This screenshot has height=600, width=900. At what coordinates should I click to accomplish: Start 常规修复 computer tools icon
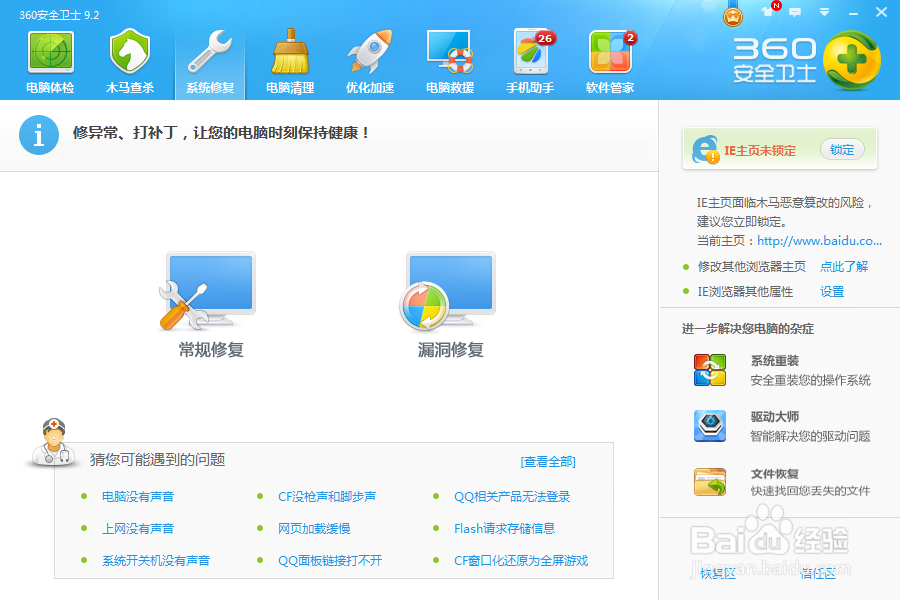[x=208, y=291]
